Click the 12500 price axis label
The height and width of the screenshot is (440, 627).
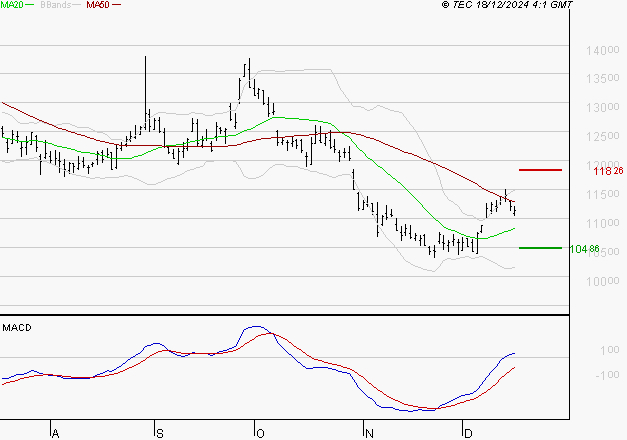pyautogui.click(x=603, y=136)
